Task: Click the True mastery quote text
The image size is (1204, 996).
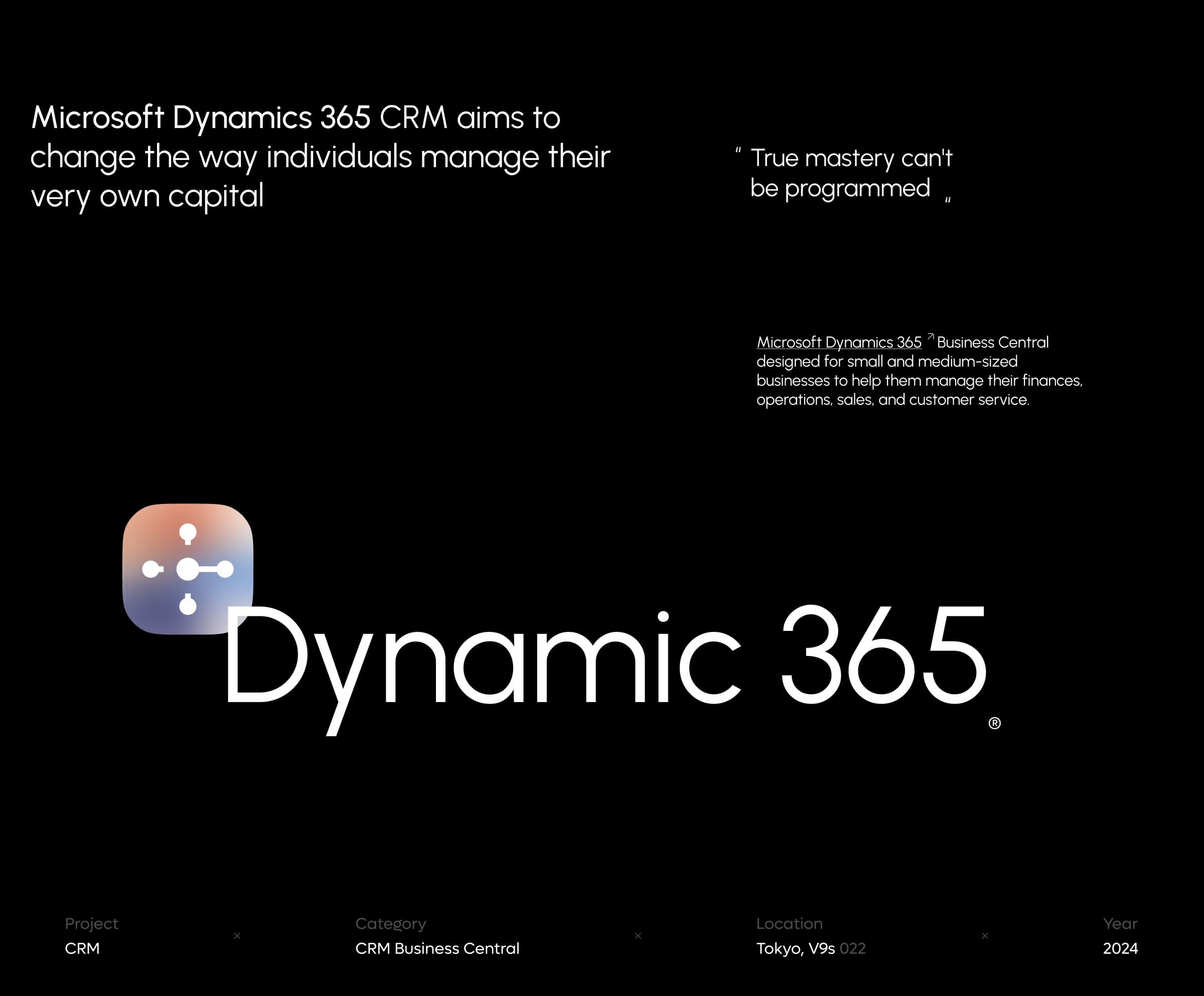Action: point(851,173)
